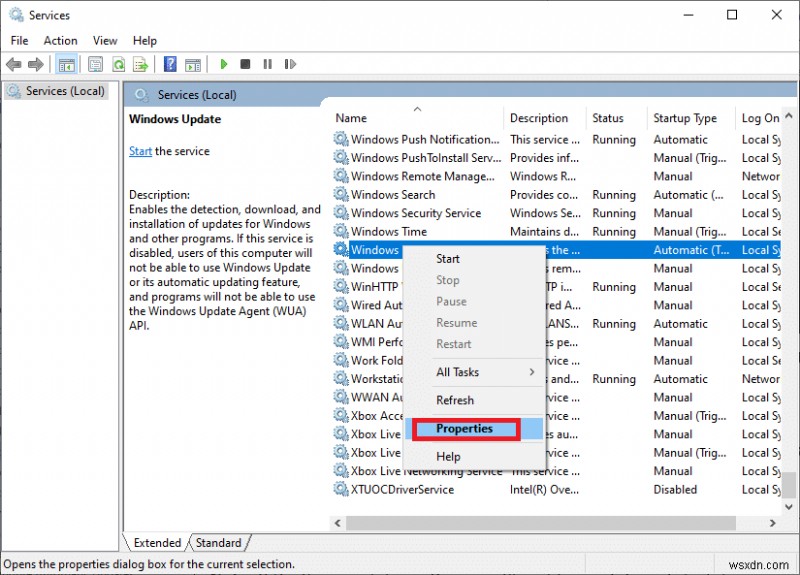
Task: Click the Services app icon in title bar
Action: coord(16,15)
